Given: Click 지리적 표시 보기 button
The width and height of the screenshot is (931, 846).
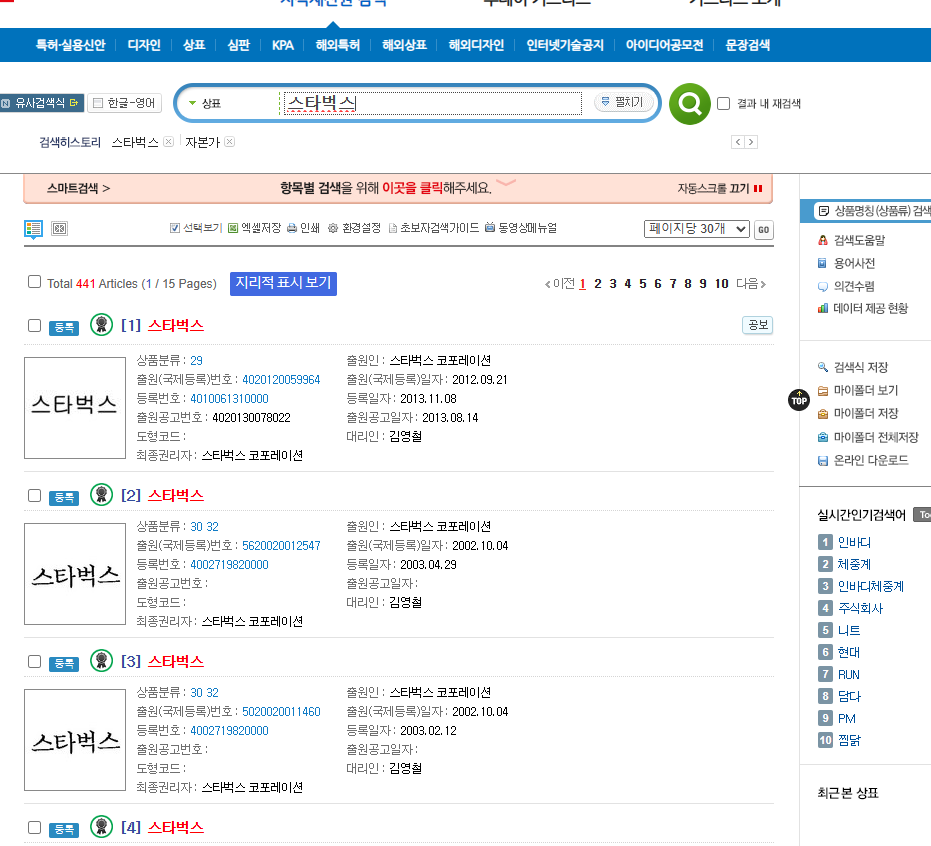Looking at the screenshot, I should pyautogui.click(x=283, y=283).
